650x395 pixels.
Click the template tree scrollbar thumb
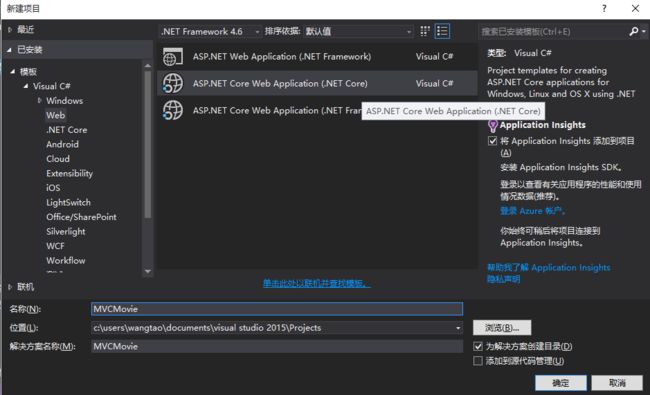[148, 144]
